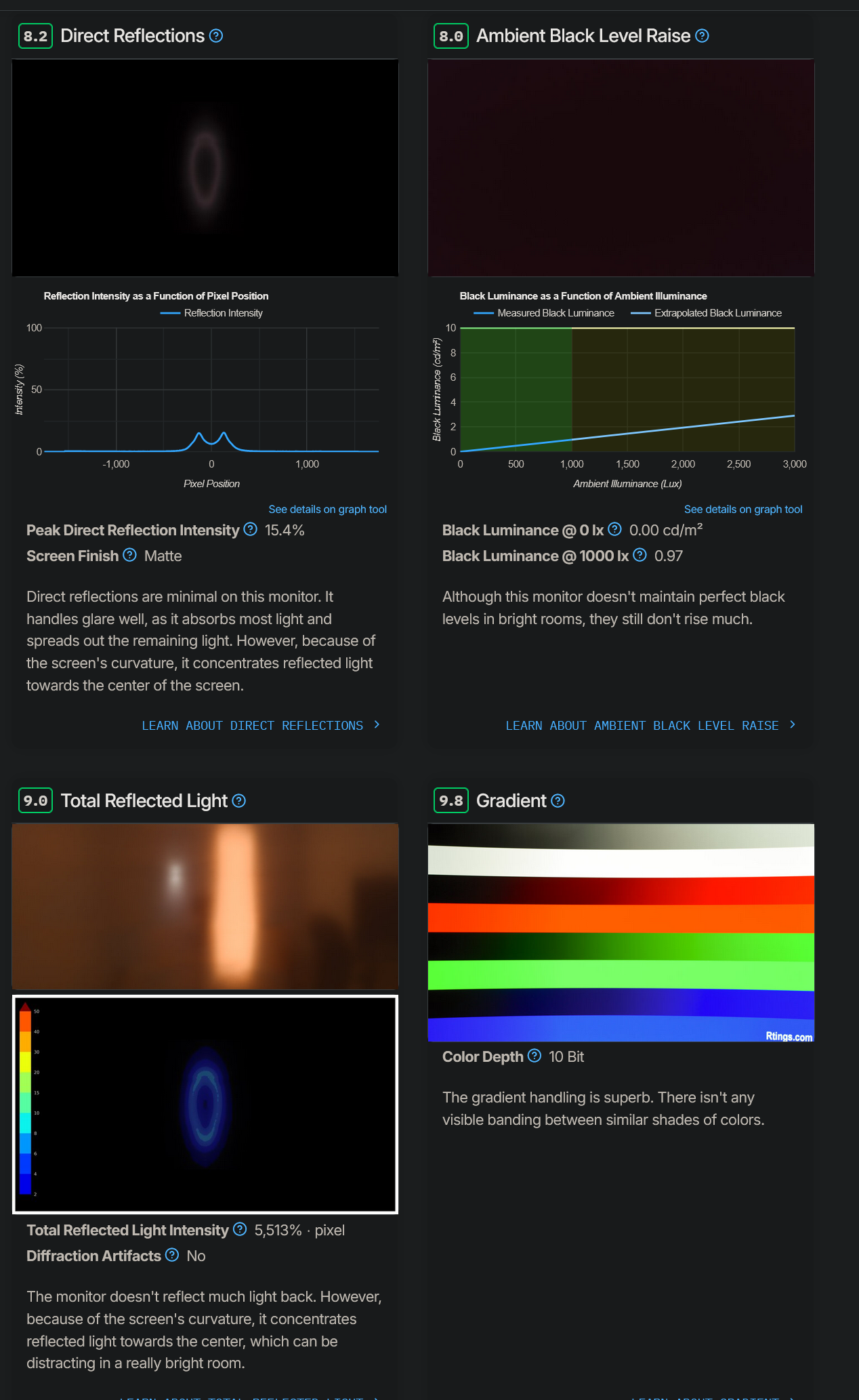Open help icon beside Gradient heading
Image resolution: width=859 pixels, height=1400 pixels.
558,801
